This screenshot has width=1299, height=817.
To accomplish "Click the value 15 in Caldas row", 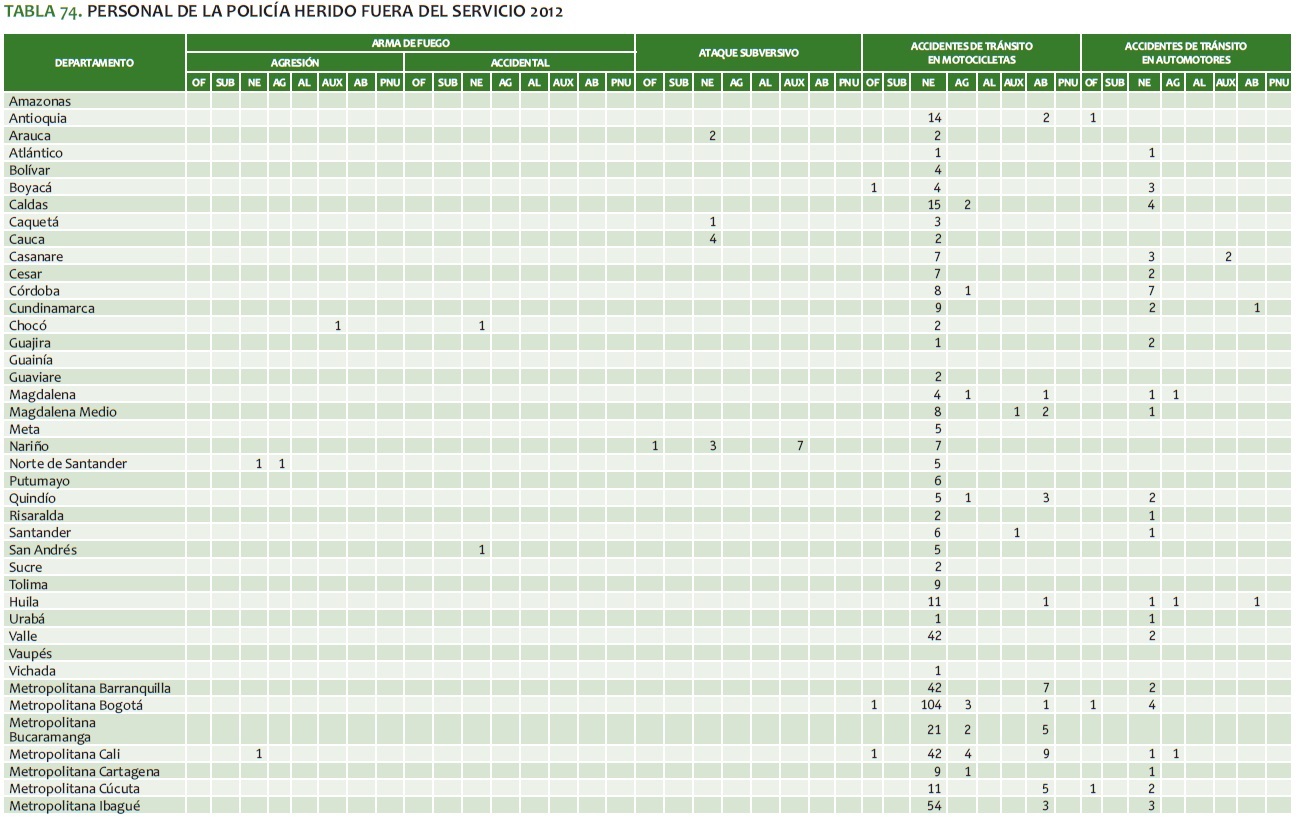I will pos(937,205).
